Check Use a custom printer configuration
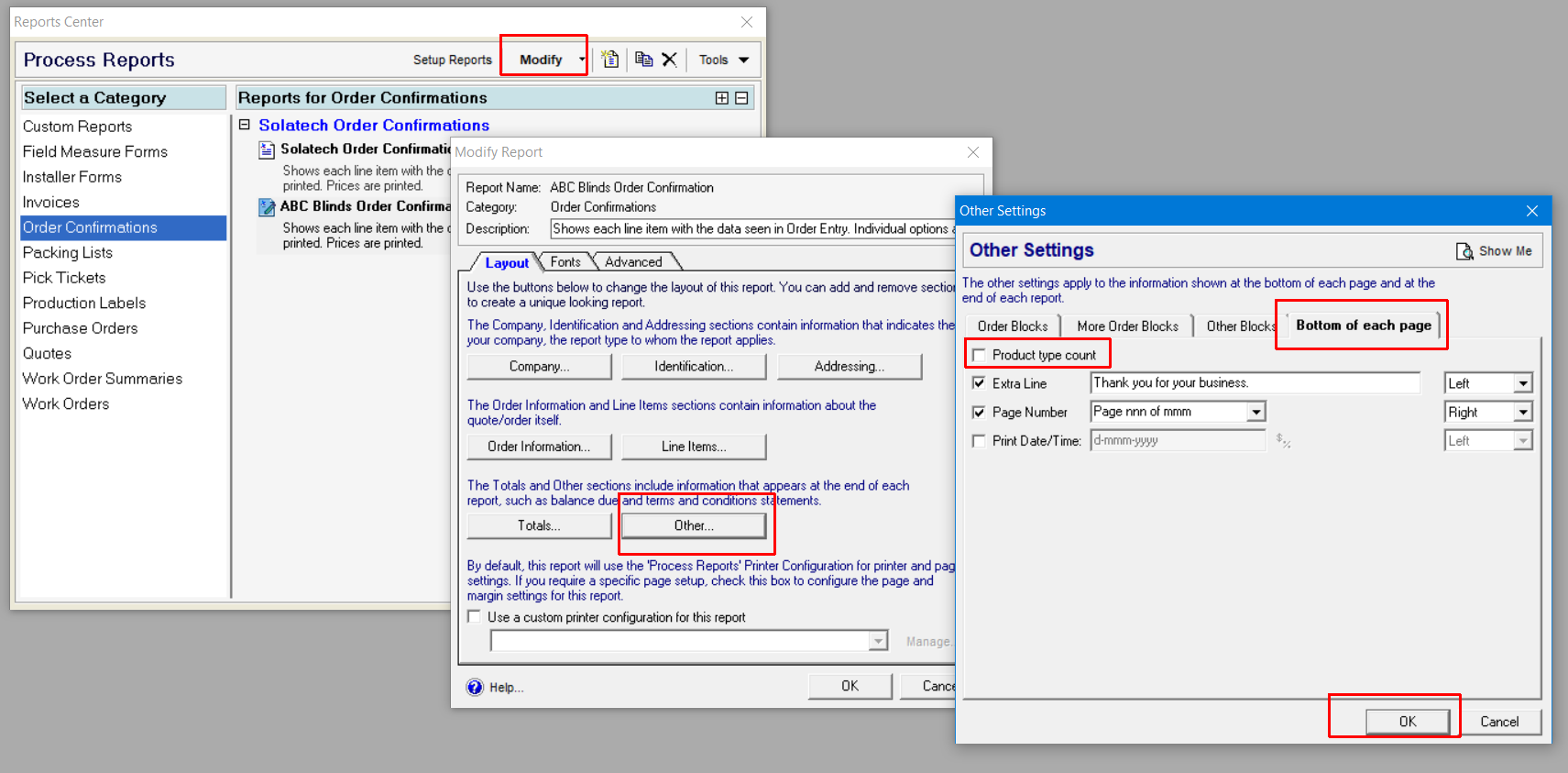 pyautogui.click(x=474, y=617)
